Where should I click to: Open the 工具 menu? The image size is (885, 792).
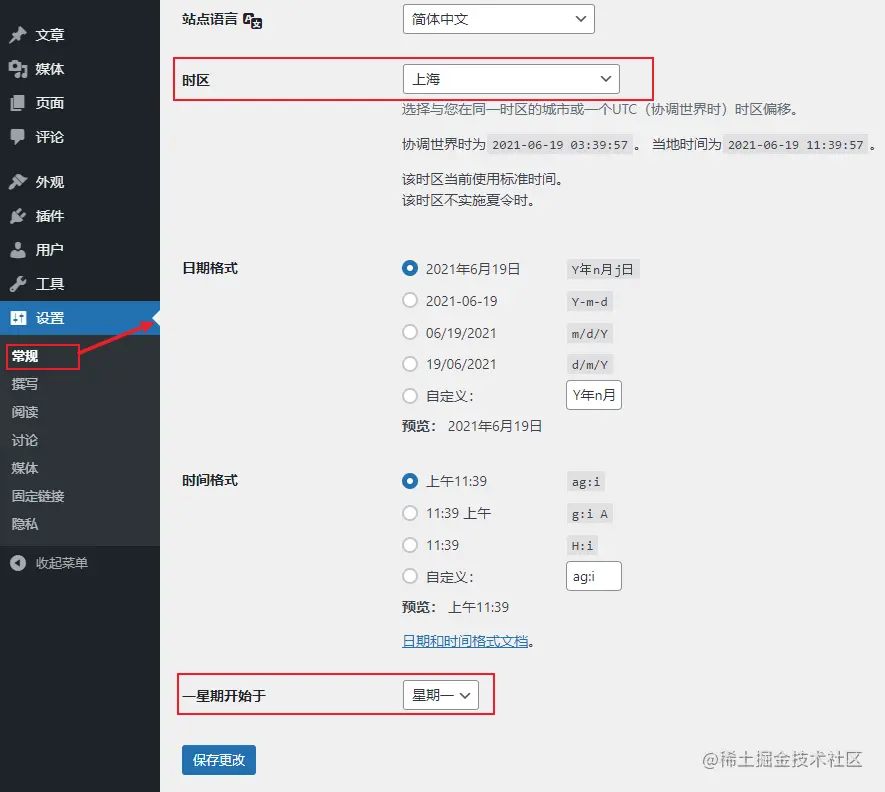(80, 283)
